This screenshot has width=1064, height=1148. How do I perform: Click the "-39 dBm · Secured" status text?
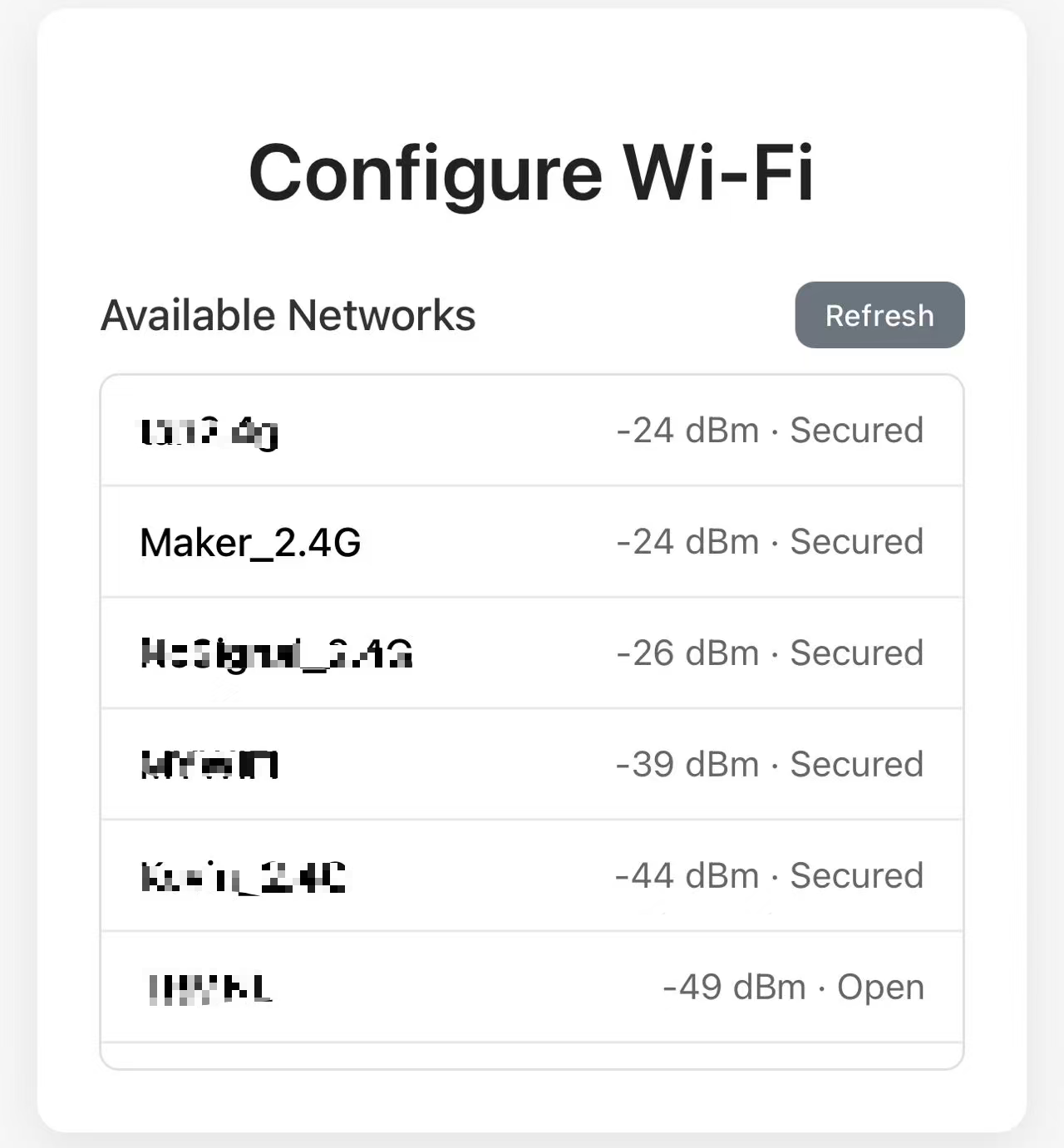click(x=770, y=765)
